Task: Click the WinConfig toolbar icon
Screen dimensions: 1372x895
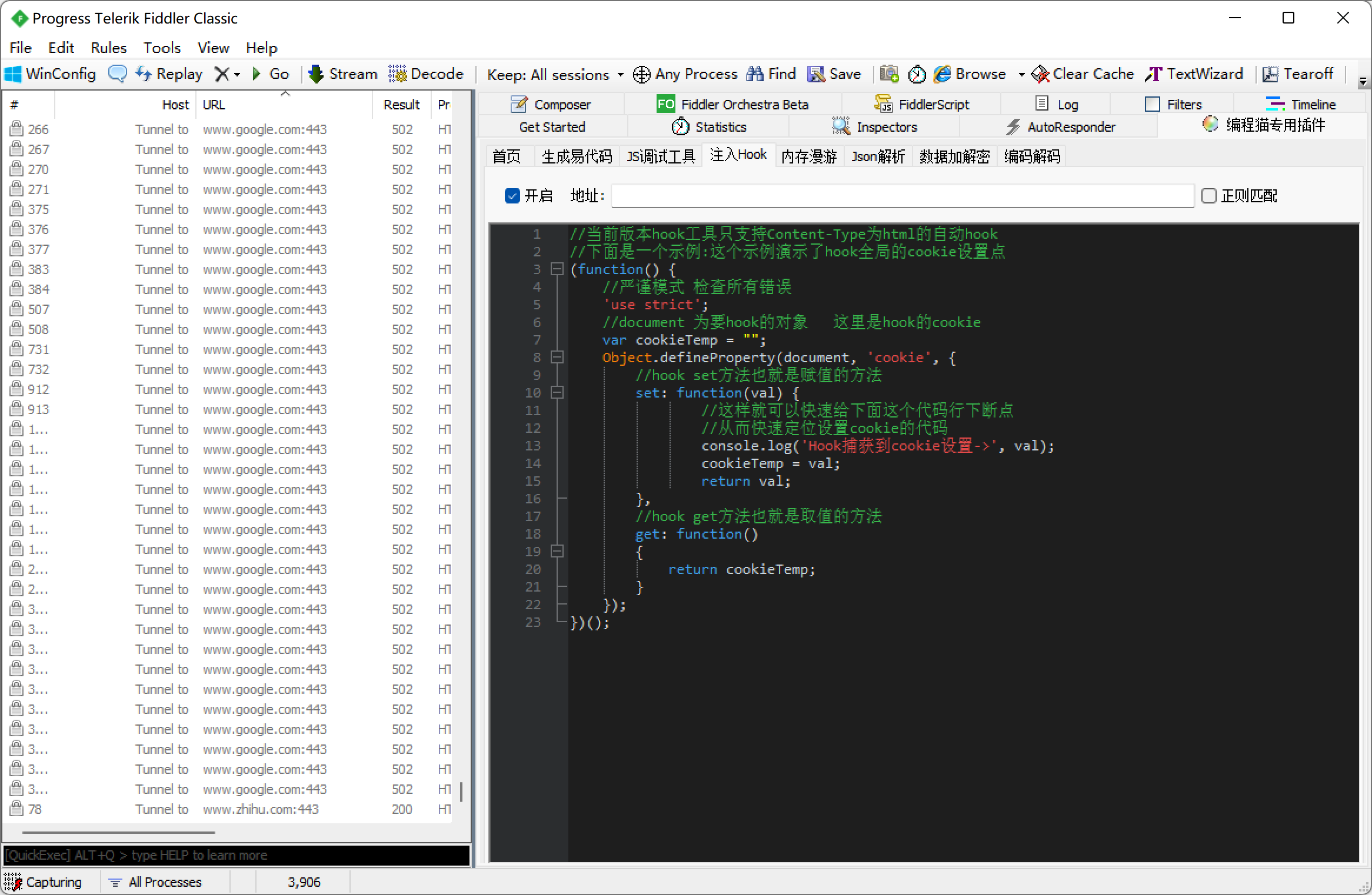Action: pyautogui.click(x=13, y=74)
